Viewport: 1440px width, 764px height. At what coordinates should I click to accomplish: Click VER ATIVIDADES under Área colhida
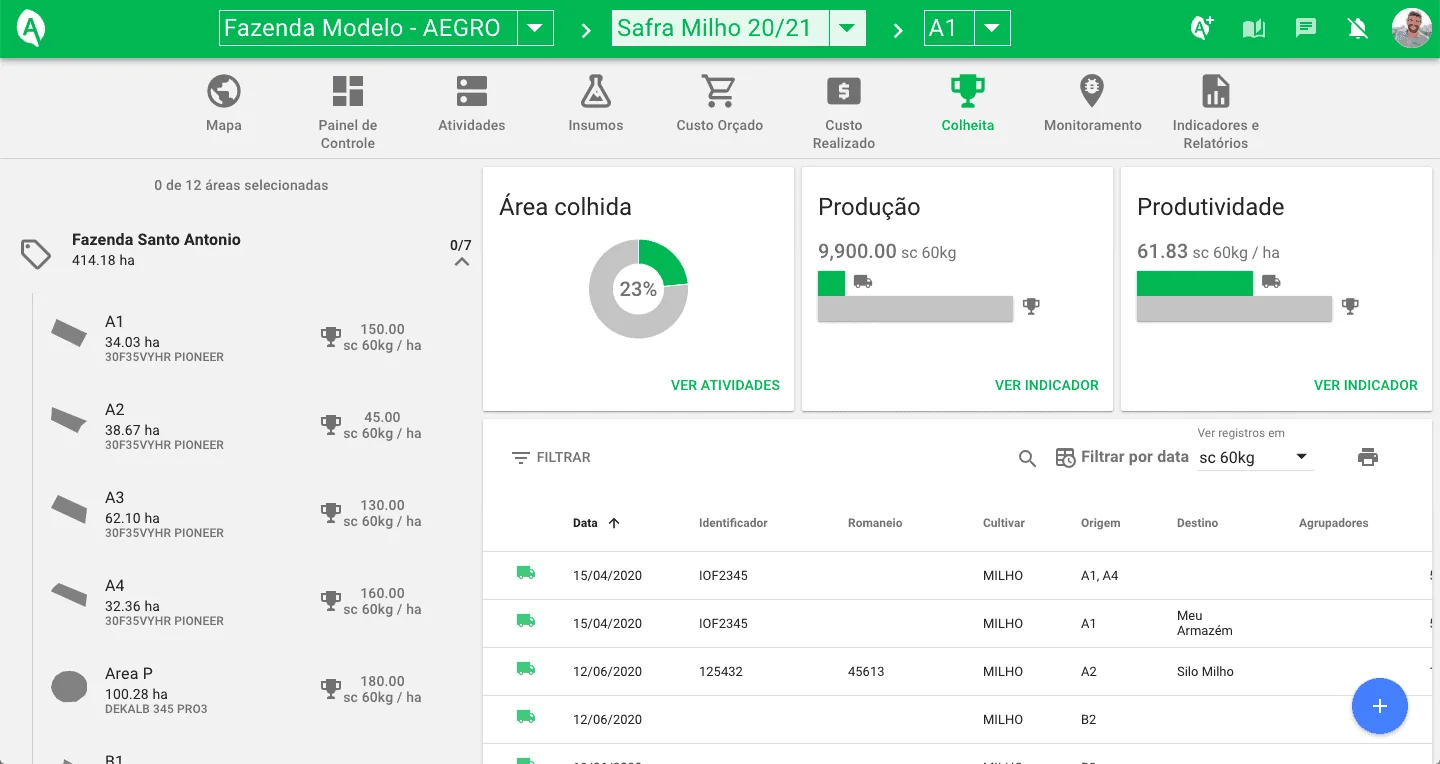[x=725, y=385]
